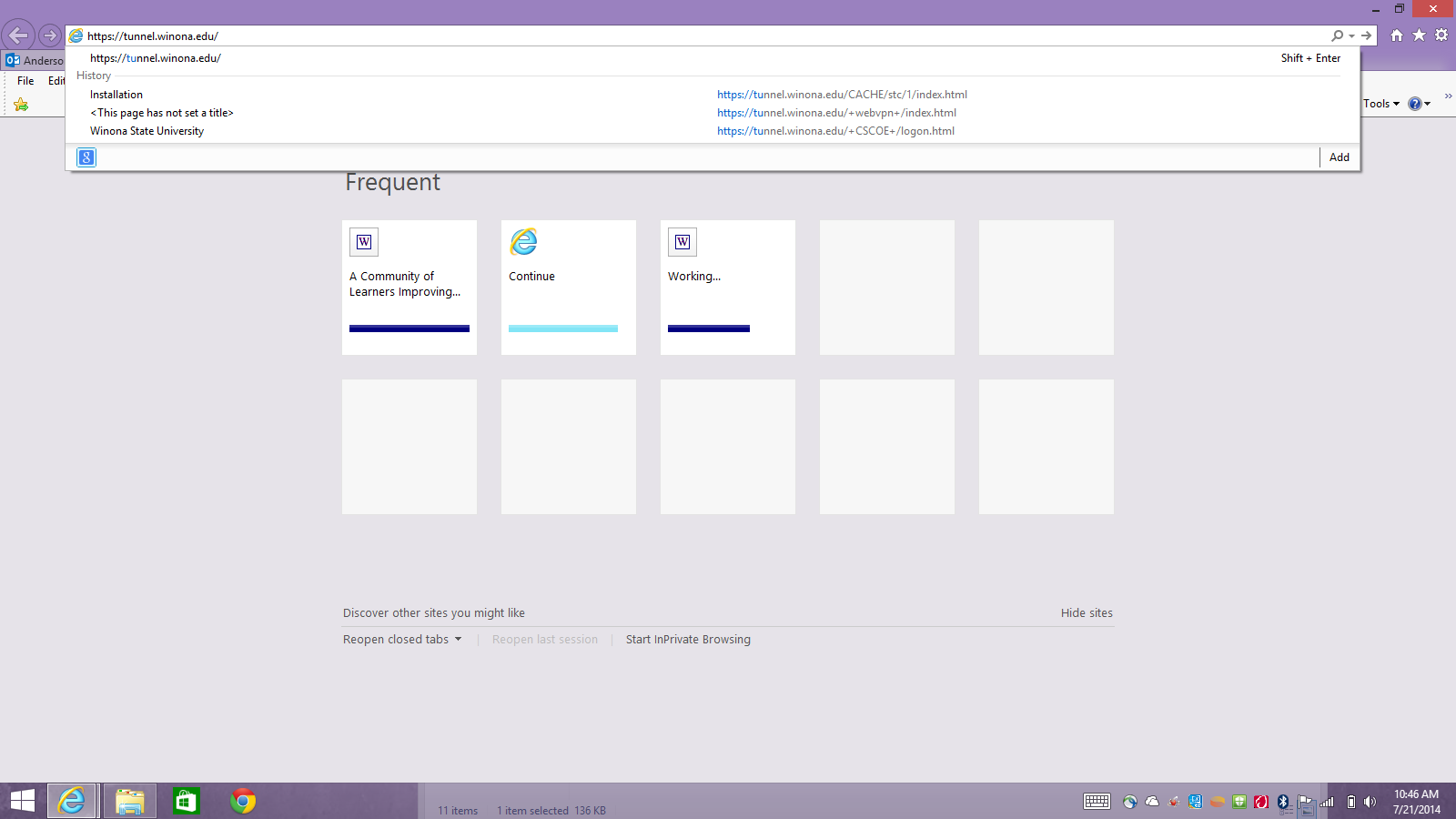
Task: Click Add to favorites bar star icon
Action: 21,105
